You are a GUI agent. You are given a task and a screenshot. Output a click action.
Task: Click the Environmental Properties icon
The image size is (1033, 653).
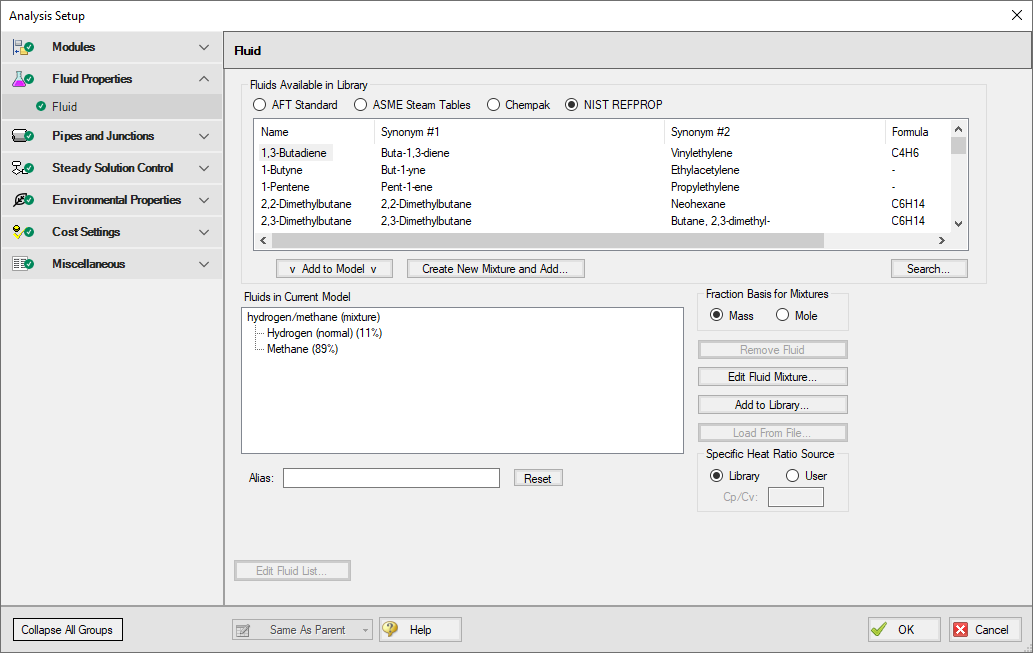coord(22,200)
